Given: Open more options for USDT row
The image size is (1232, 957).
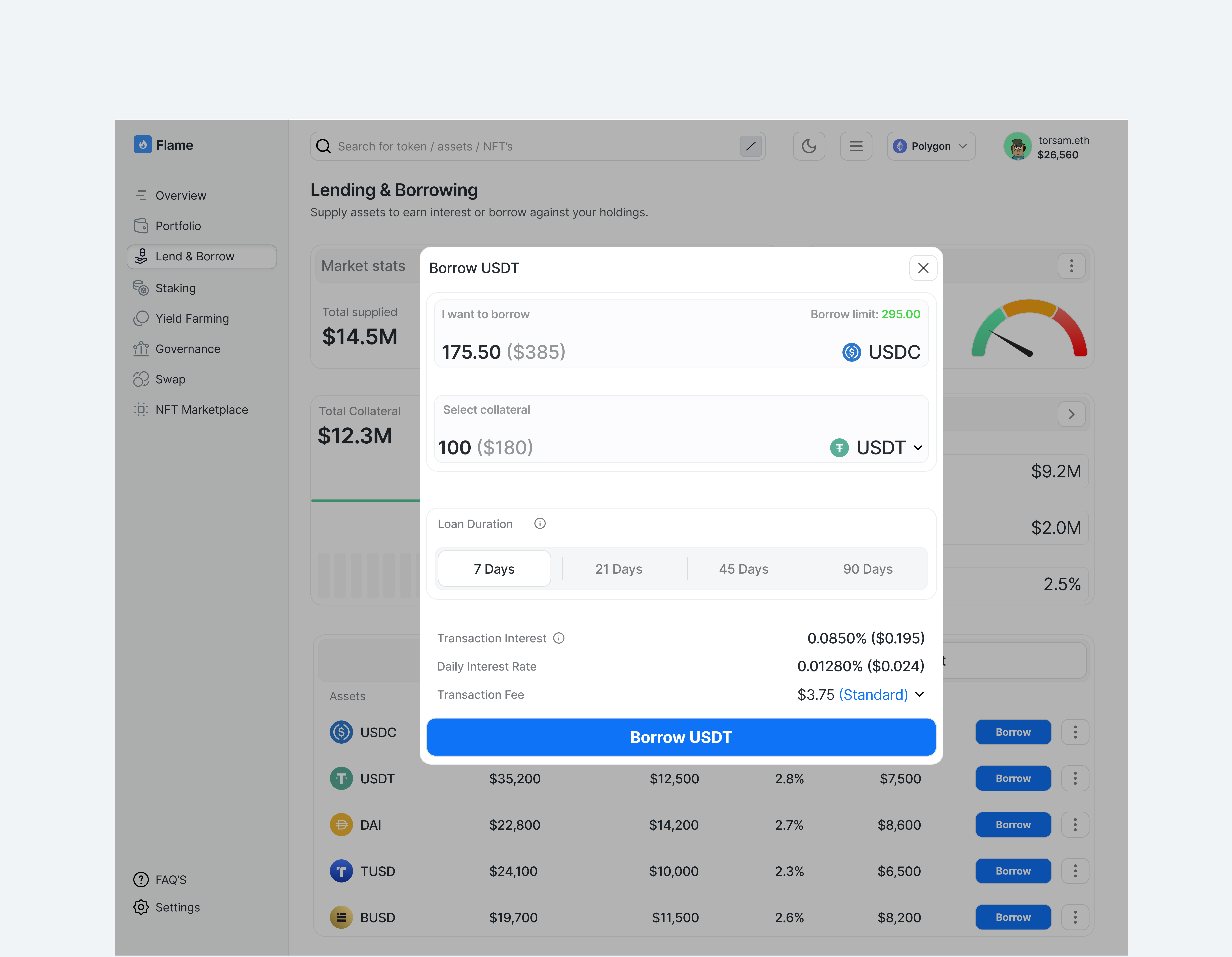Looking at the screenshot, I should pyautogui.click(x=1075, y=778).
